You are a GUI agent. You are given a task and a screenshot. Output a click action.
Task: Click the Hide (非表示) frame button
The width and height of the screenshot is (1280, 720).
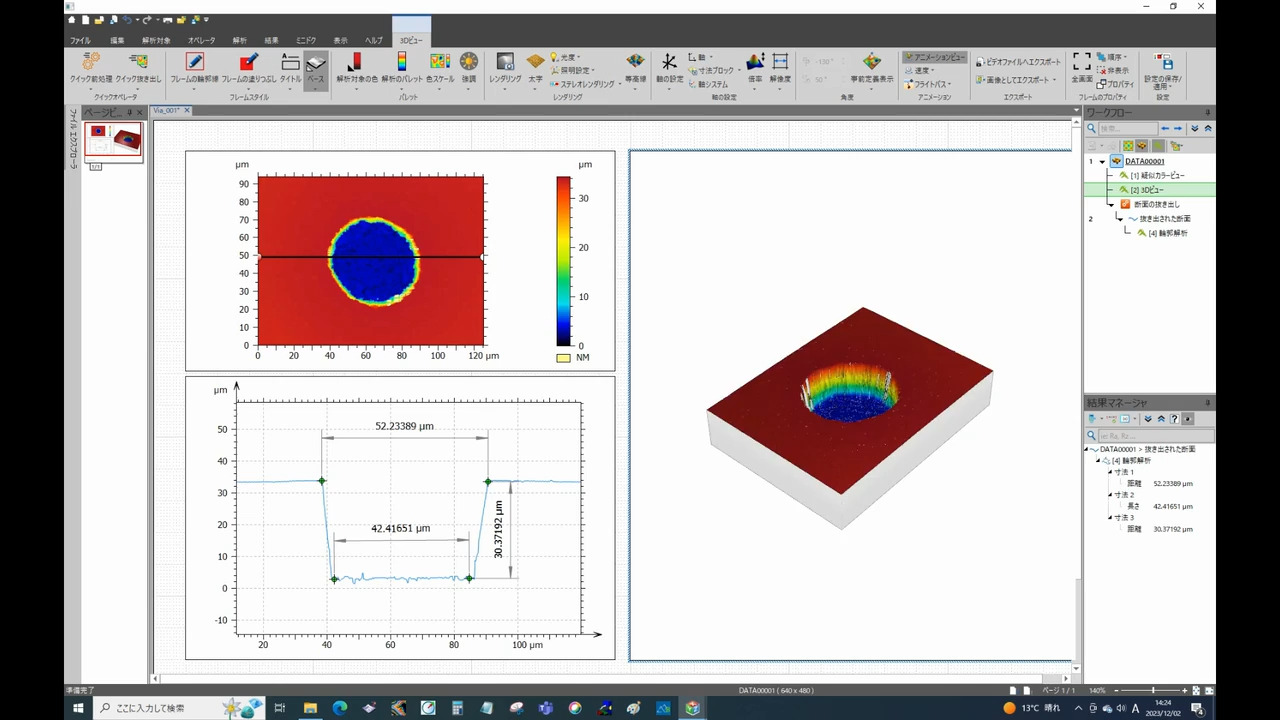[x=1113, y=71]
